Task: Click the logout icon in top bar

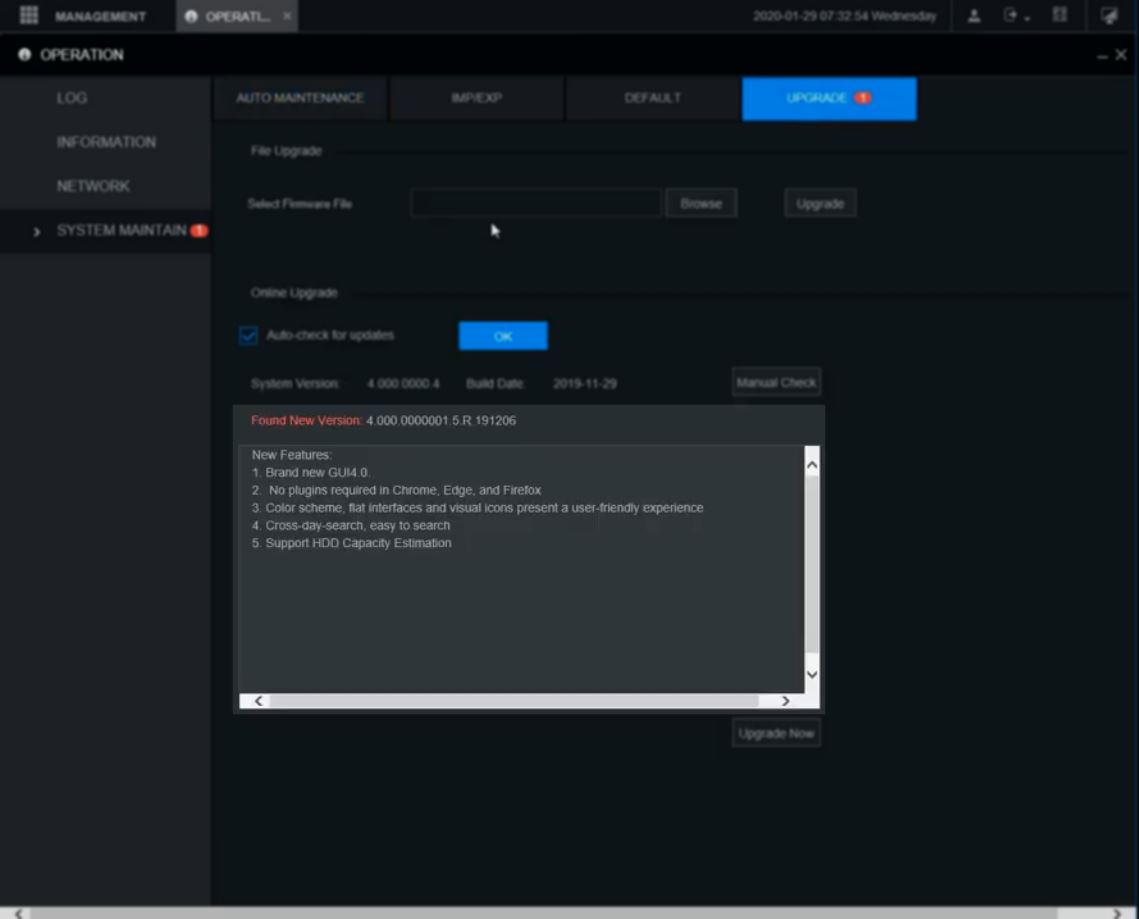Action: tap(1011, 16)
